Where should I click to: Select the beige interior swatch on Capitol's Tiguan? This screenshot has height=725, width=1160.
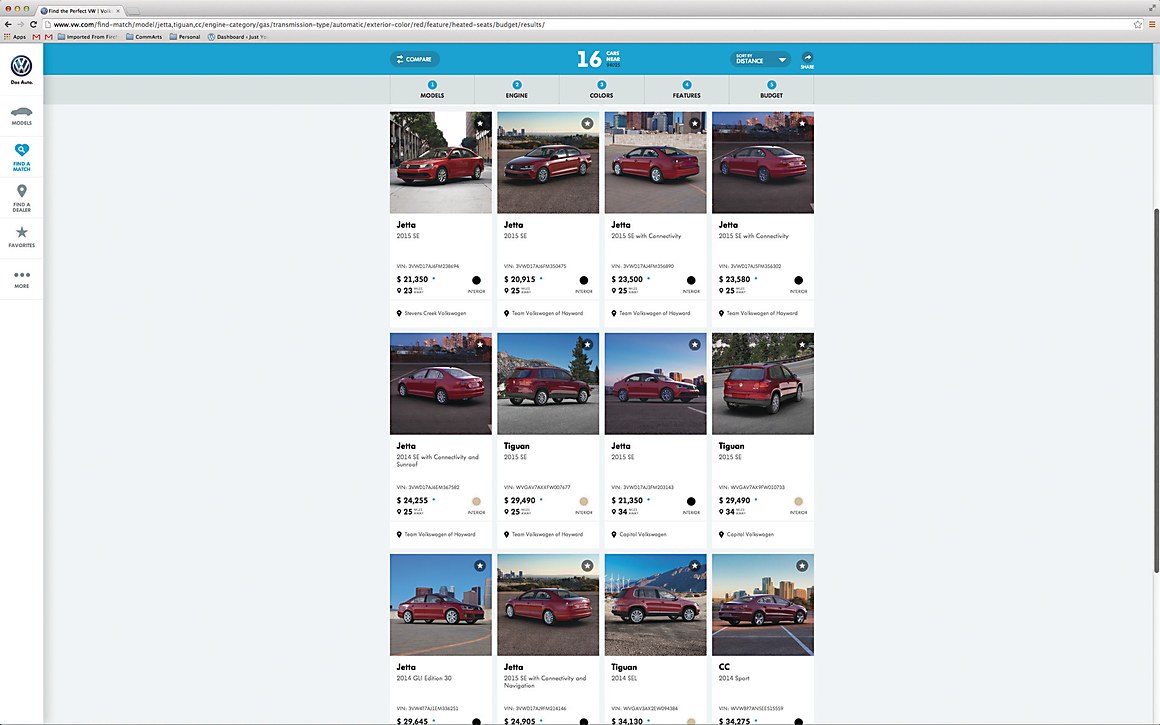798,502
